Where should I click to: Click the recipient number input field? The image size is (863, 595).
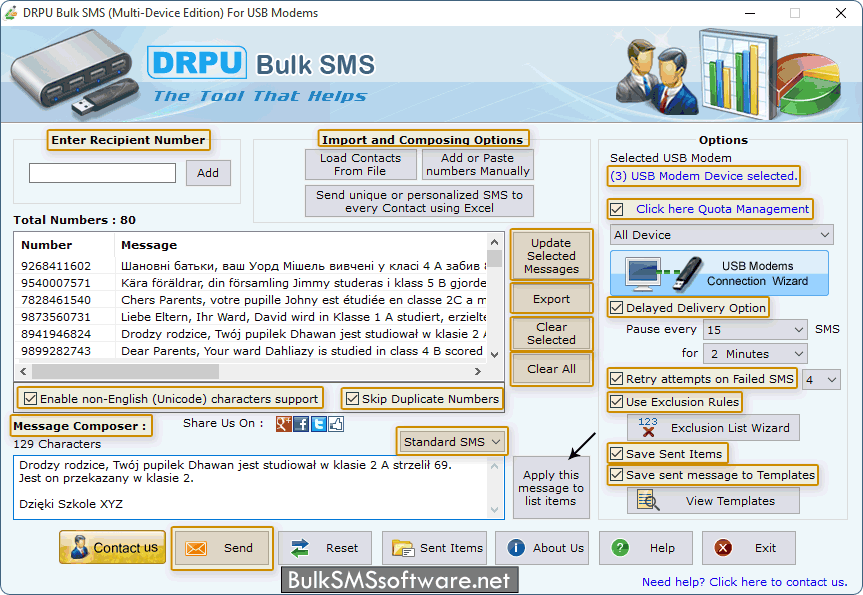[102, 173]
